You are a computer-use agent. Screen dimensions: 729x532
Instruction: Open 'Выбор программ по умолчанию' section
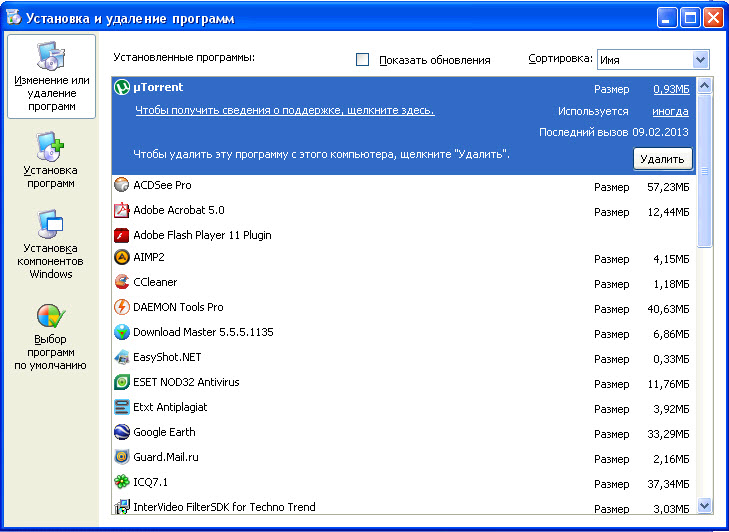coord(51,337)
